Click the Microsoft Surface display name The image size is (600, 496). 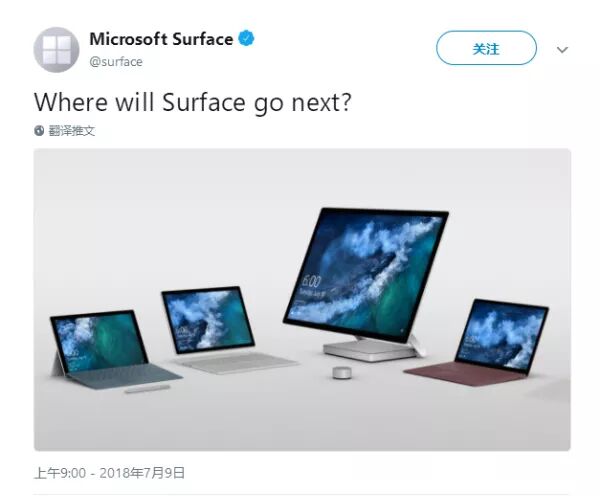pos(161,39)
